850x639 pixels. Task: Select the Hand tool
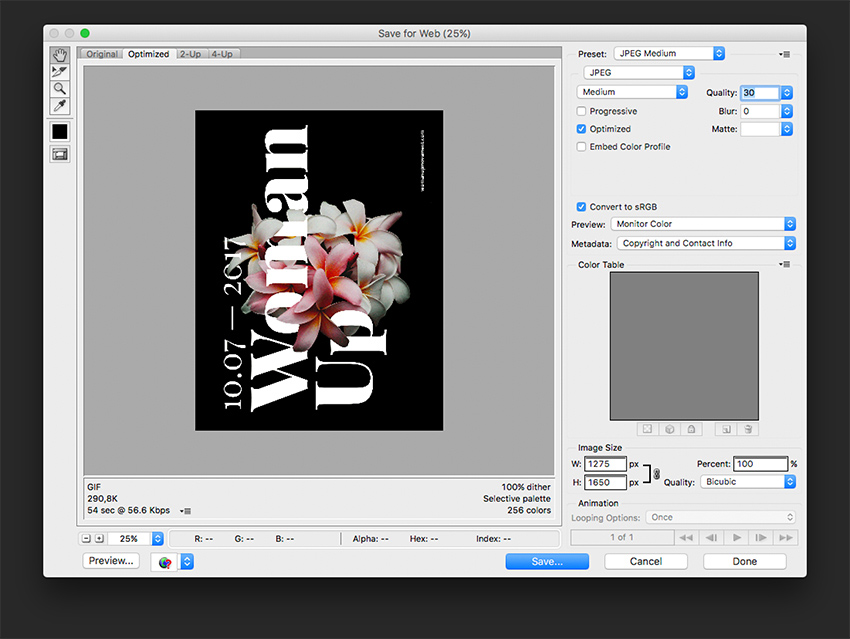click(x=60, y=55)
